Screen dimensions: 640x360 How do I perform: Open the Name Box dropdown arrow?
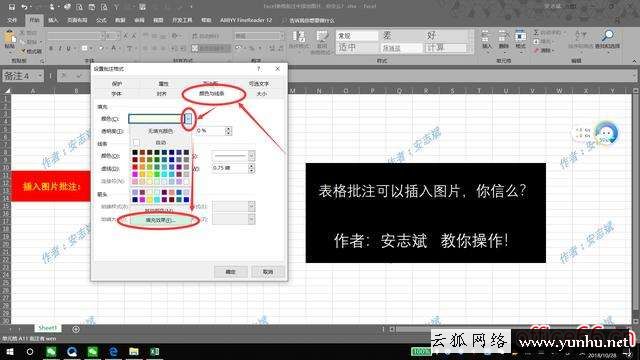40,76
